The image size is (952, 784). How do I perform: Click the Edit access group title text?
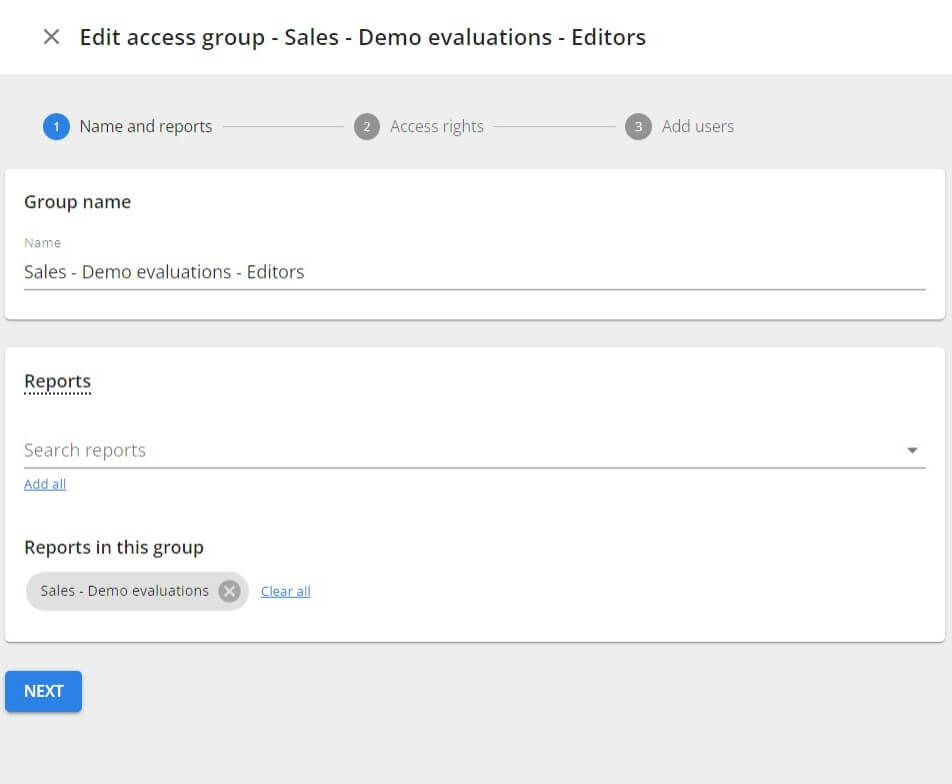coord(362,37)
